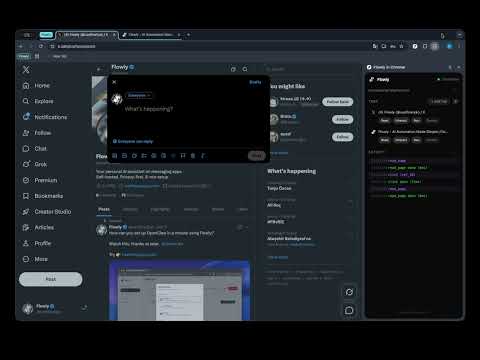Open the video thumbnail in the Flowly post
Image resolution: width=480 pixels, height=360 pixels.
(179, 291)
